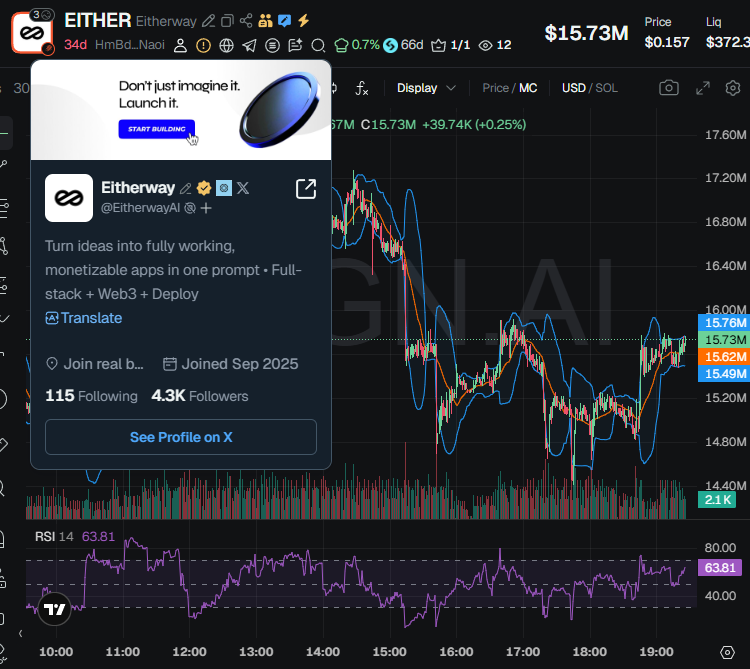Expand chart to fullscreen with arrows icon
The height and width of the screenshot is (669, 750).
pyautogui.click(x=703, y=88)
